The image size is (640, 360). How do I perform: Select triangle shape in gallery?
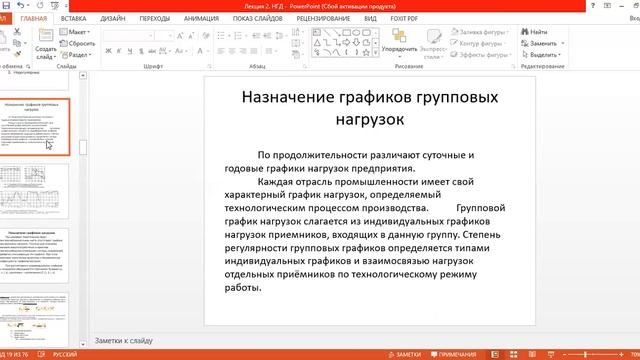coord(317,42)
